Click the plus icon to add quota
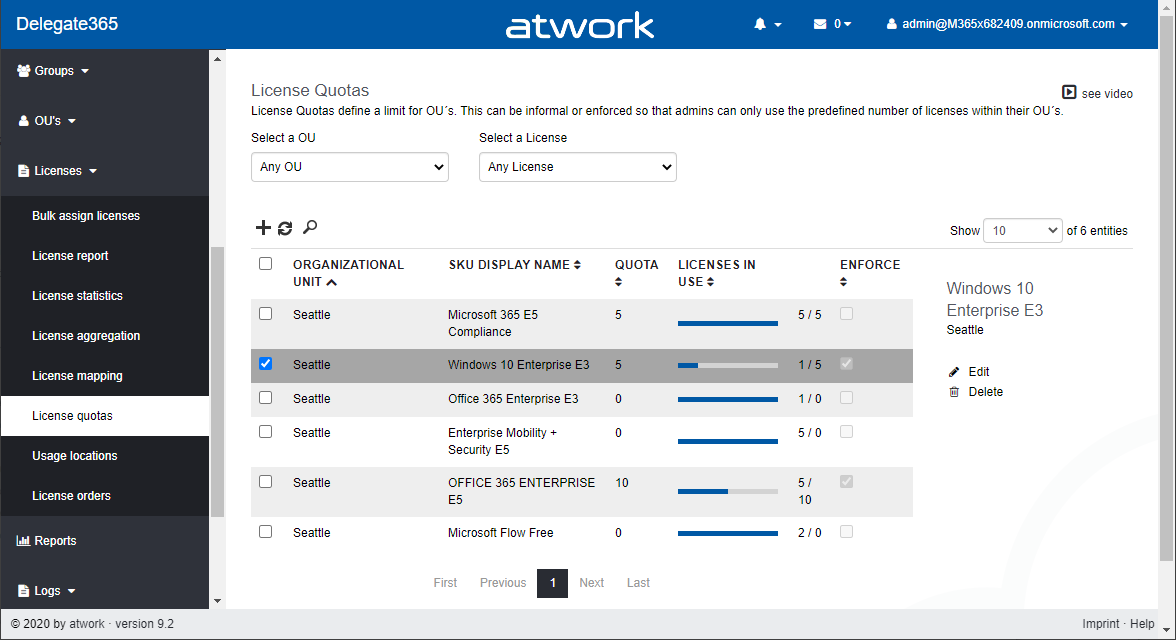 263,228
